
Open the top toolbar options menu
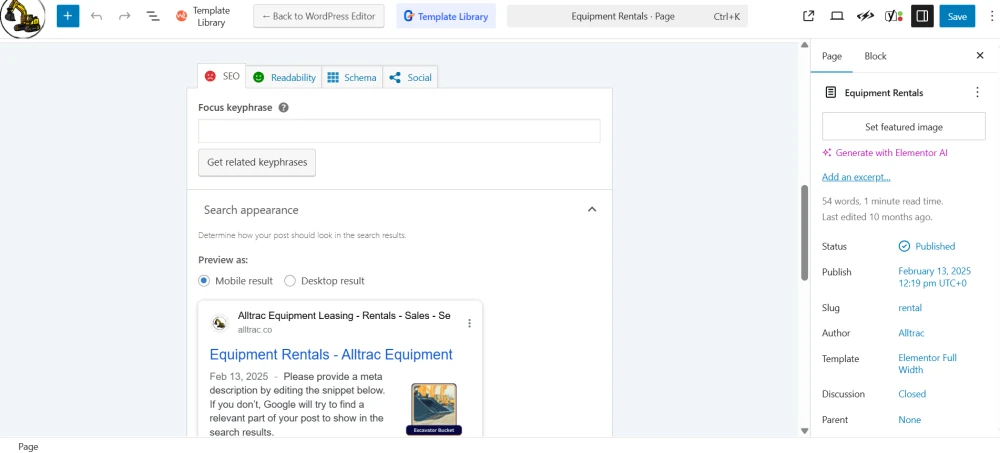pyautogui.click(x=988, y=16)
